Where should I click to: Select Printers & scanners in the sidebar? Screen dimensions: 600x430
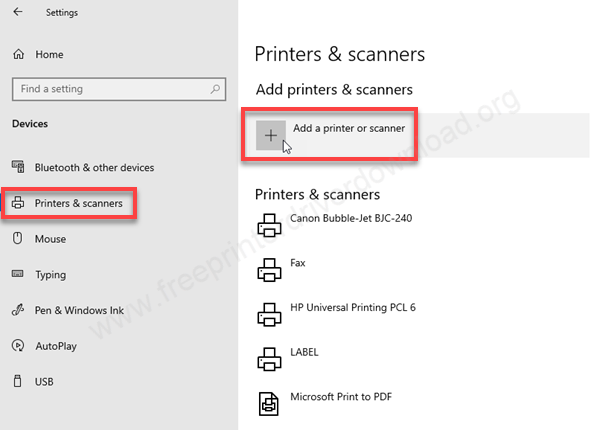point(78,203)
